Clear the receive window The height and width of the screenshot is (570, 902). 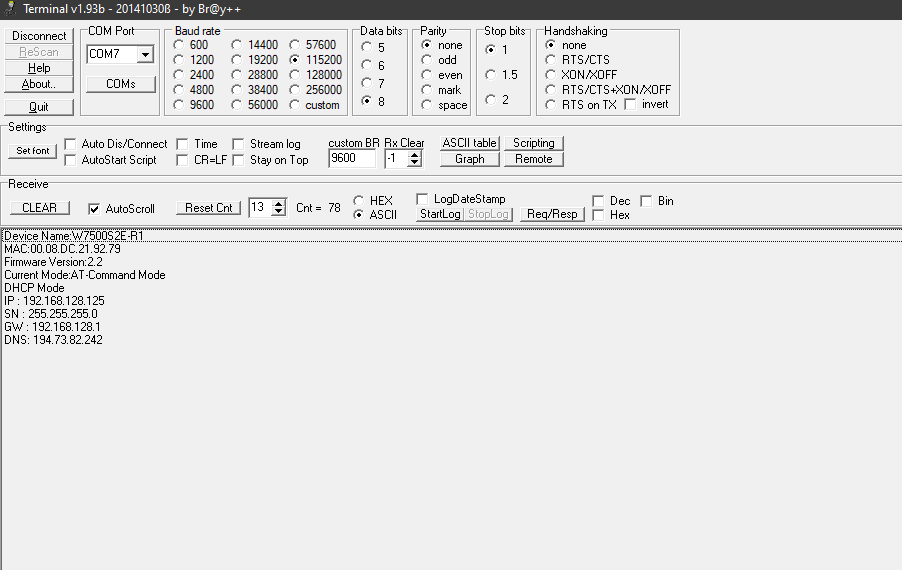coord(40,208)
